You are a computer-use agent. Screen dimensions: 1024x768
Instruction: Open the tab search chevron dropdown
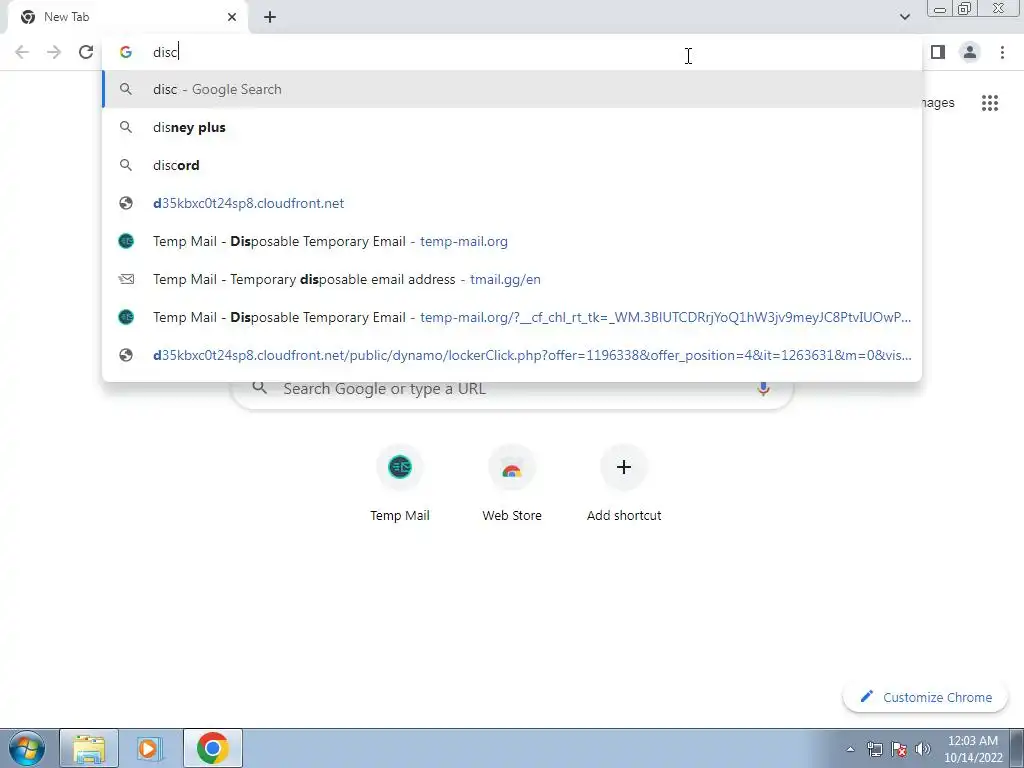pyautogui.click(x=904, y=17)
